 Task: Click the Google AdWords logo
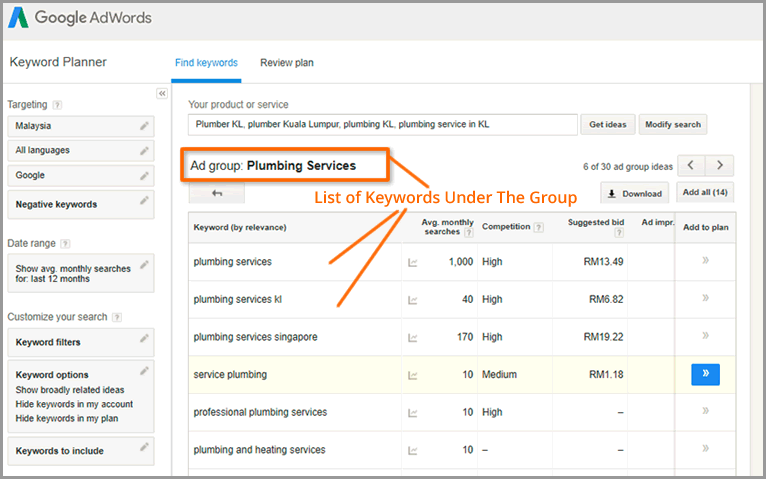coord(80,18)
